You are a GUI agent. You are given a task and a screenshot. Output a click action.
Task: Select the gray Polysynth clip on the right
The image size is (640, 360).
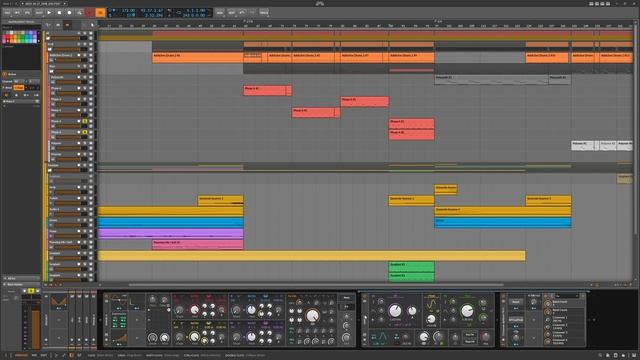coord(560,79)
